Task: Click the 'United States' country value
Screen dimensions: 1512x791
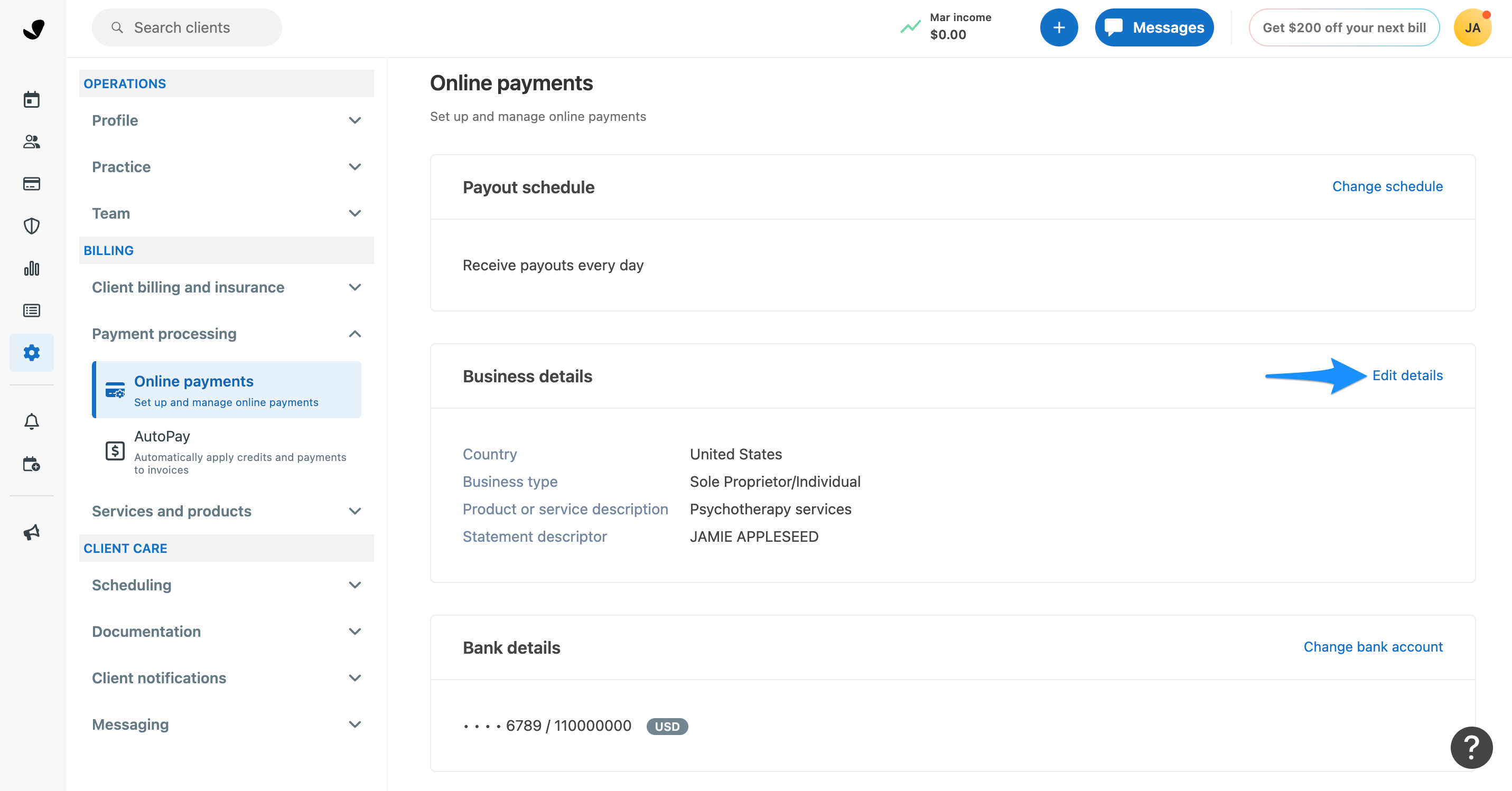Action: [x=735, y=454]
